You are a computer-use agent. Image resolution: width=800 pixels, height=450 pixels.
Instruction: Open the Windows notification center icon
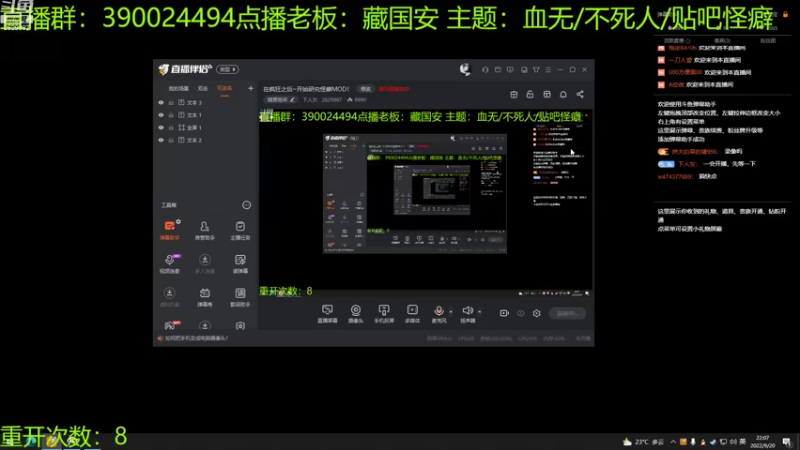pos(787,442)
